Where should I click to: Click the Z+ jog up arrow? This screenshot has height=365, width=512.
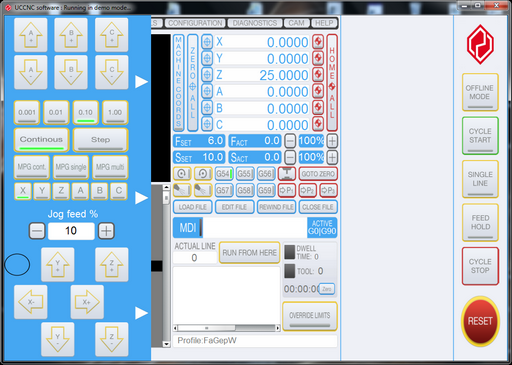point(112,265)
